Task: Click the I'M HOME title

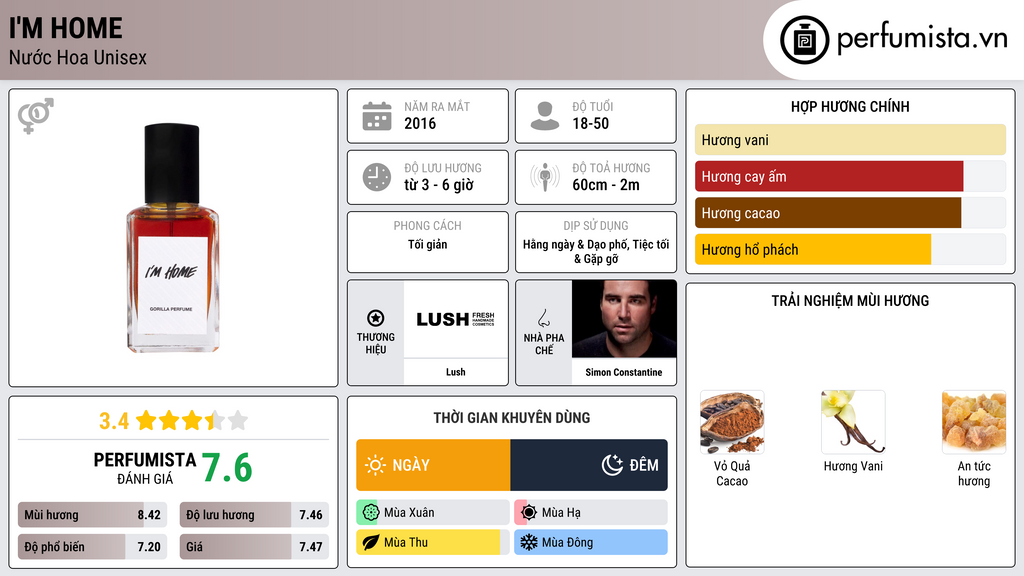Action: pos(65,28)
